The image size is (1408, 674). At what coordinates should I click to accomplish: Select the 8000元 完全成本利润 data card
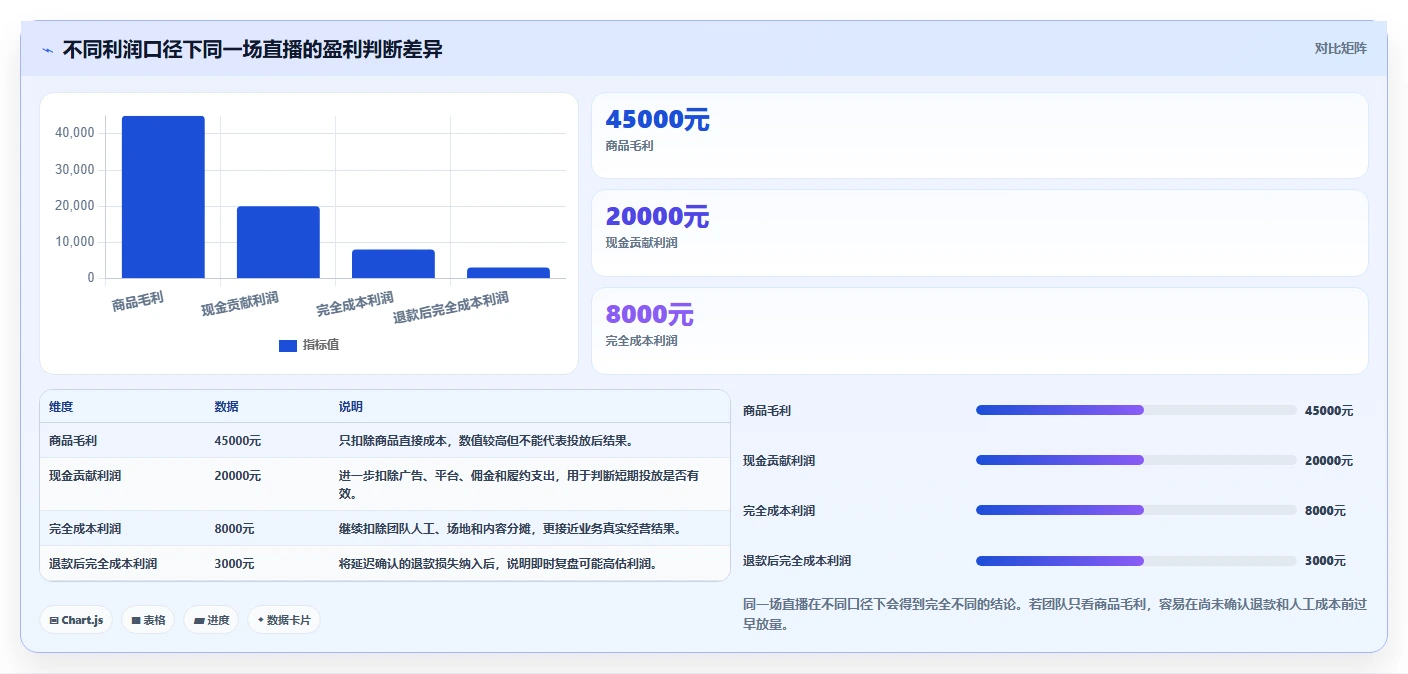click(x=979, y=331)
